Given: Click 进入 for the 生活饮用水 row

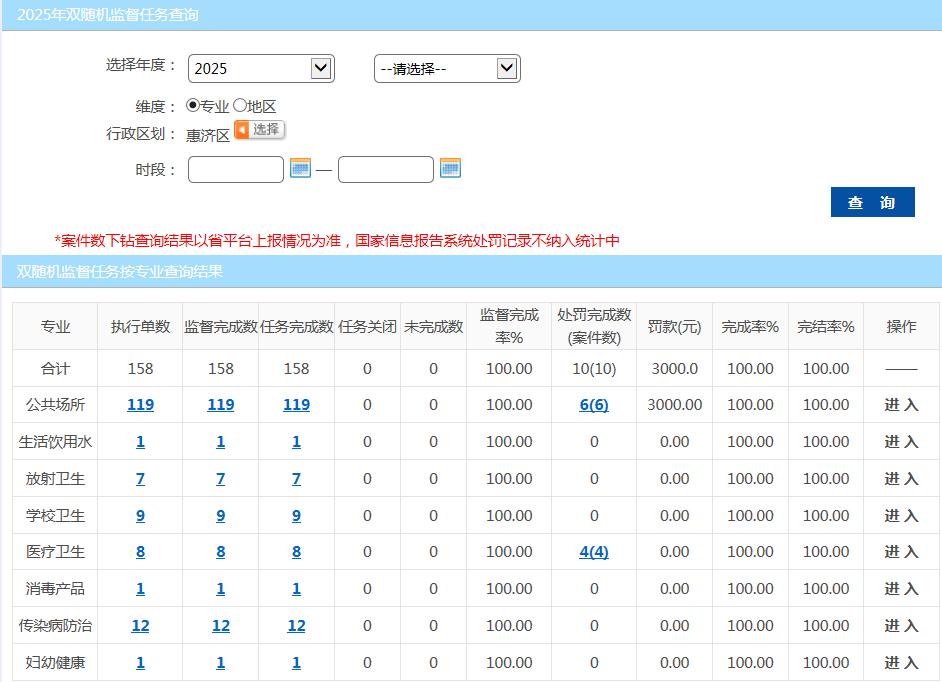Looking at the screenshot, I should pos(901,442).
